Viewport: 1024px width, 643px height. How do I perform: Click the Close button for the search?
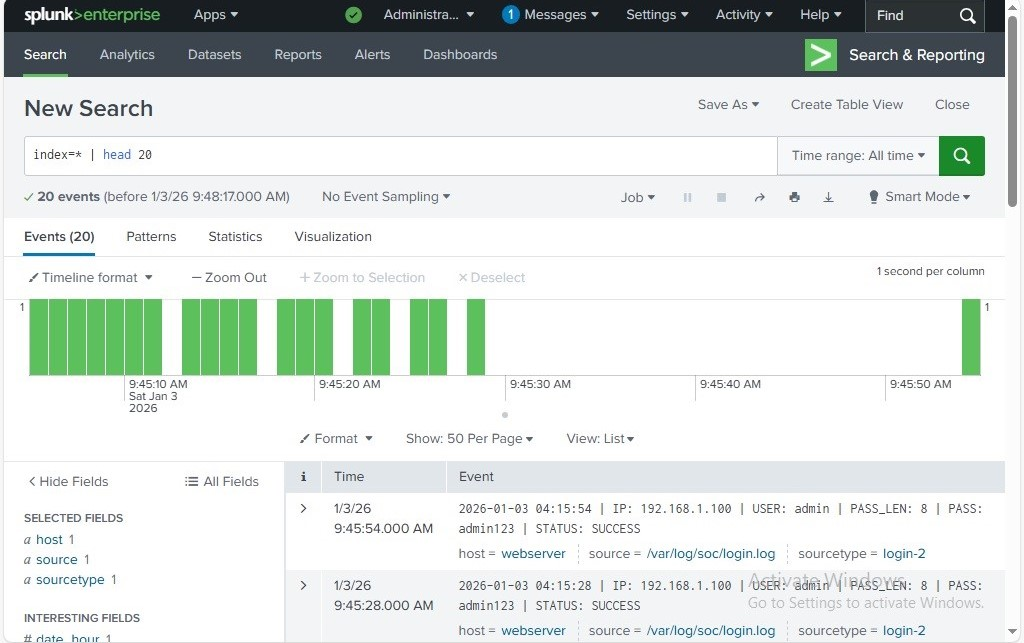click(x=952, y=104)
